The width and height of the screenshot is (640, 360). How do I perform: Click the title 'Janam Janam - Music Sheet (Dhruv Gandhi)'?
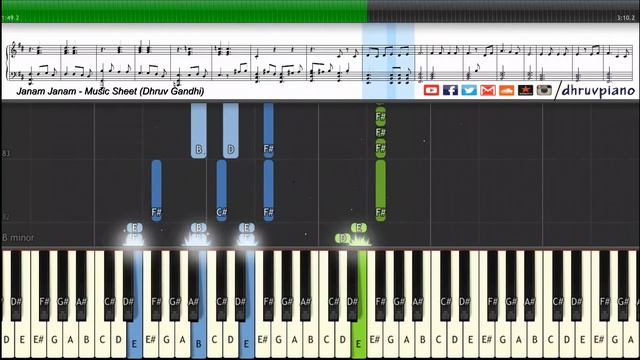(x=110, y=91)
